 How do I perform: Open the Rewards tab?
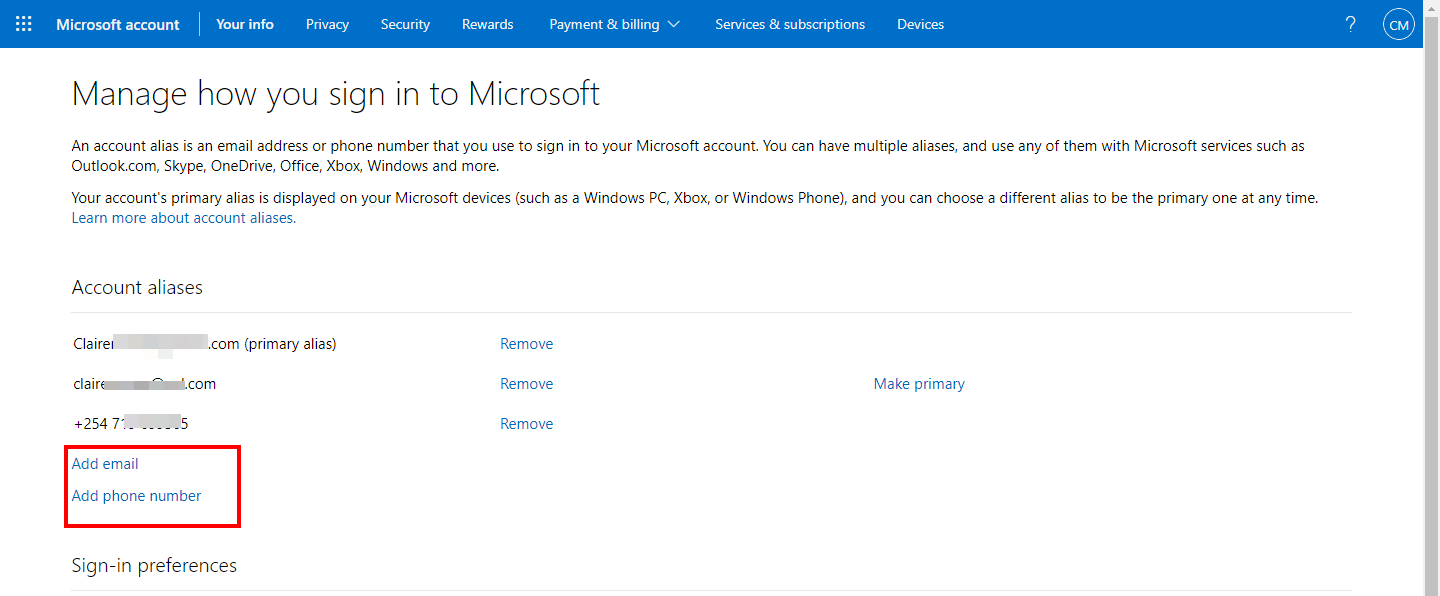coord(487,24)
